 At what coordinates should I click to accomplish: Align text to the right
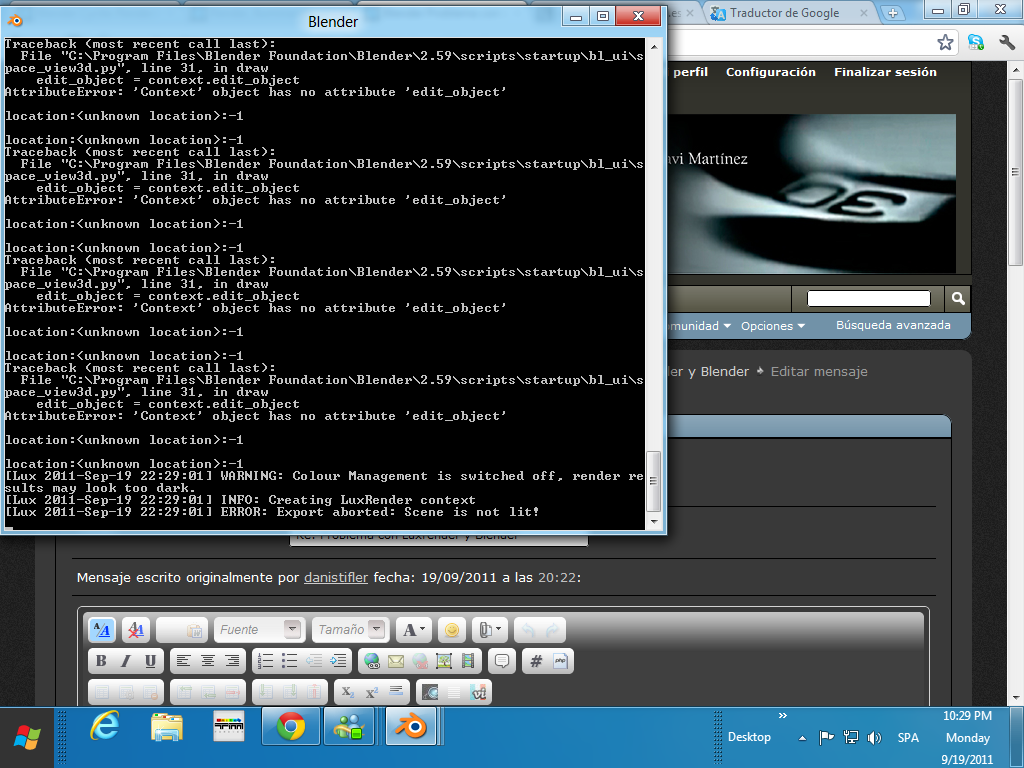[232, 661]
